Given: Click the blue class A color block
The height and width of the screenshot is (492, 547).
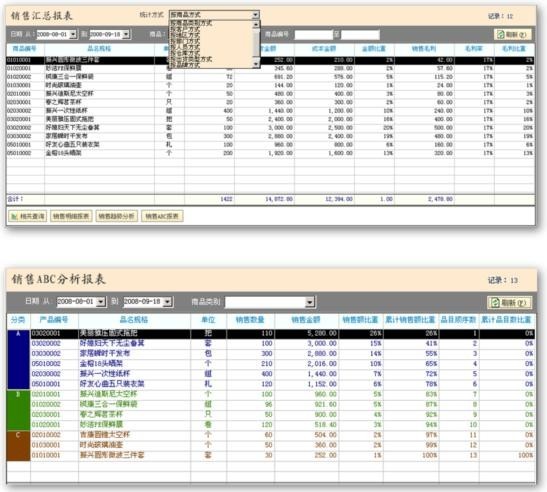Looking at the screenshot, I should coord(18,359).
